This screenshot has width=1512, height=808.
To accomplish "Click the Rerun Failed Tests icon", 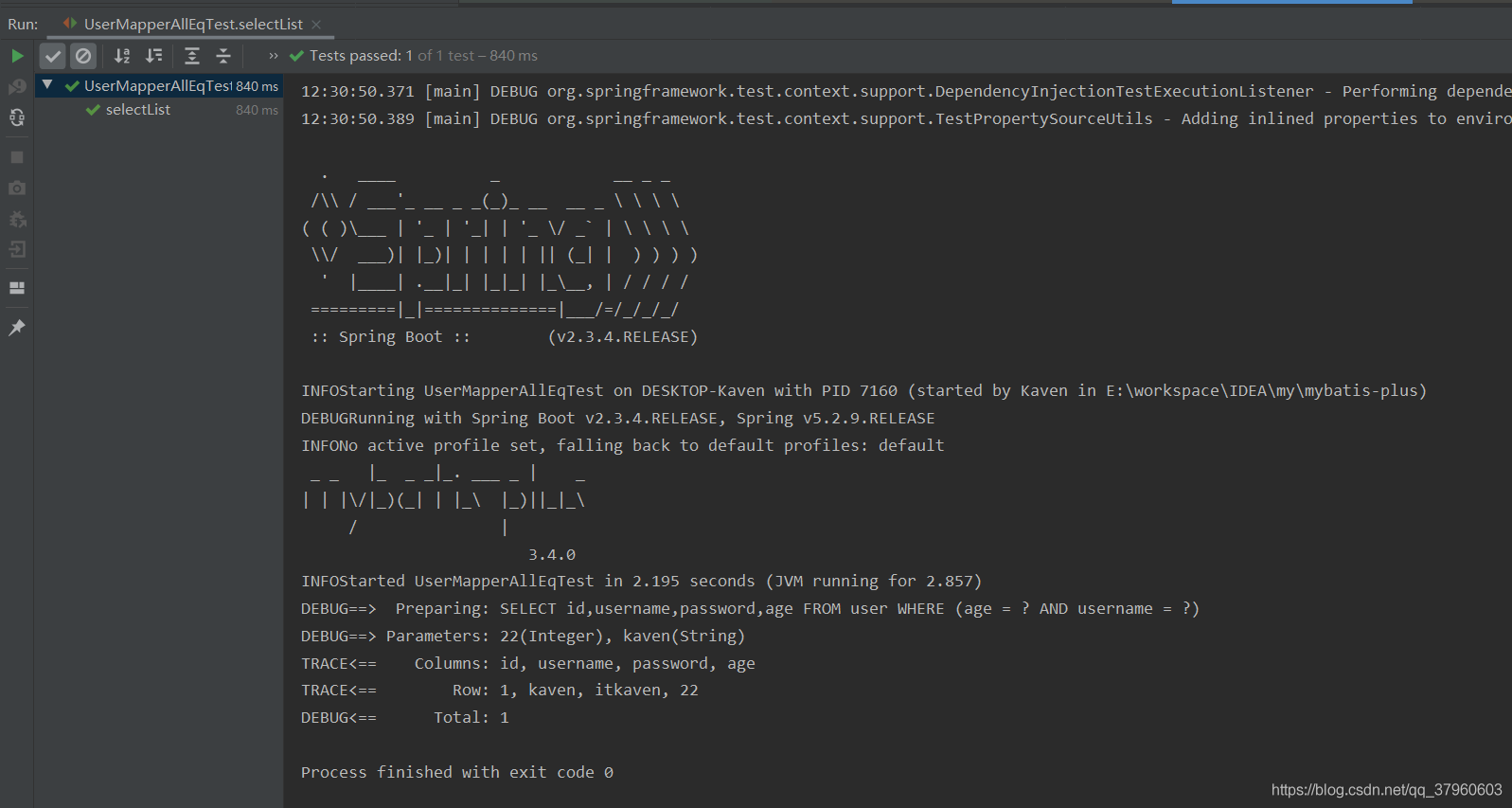I will [17, 87].
